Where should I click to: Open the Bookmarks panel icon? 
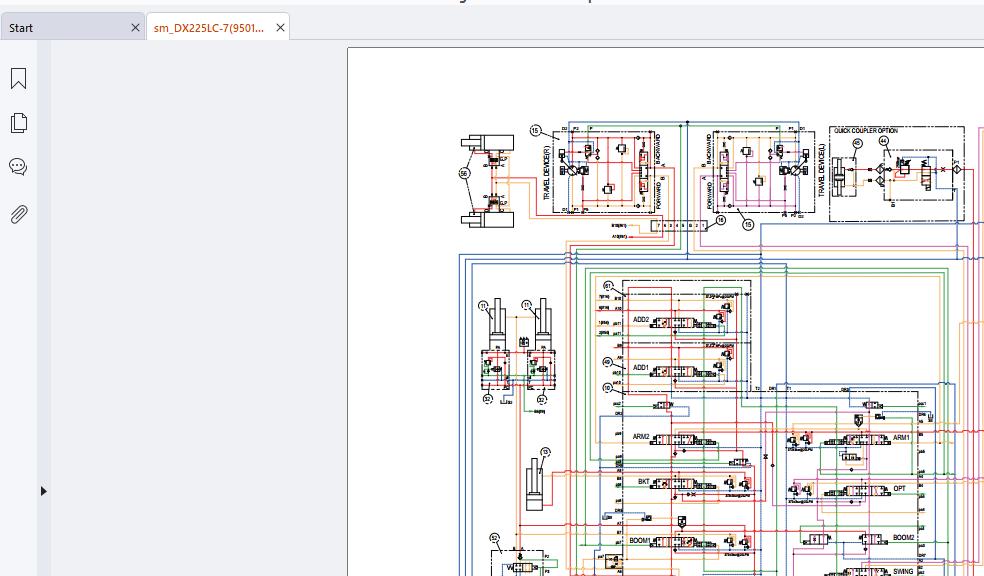click(x=18, y=78)
